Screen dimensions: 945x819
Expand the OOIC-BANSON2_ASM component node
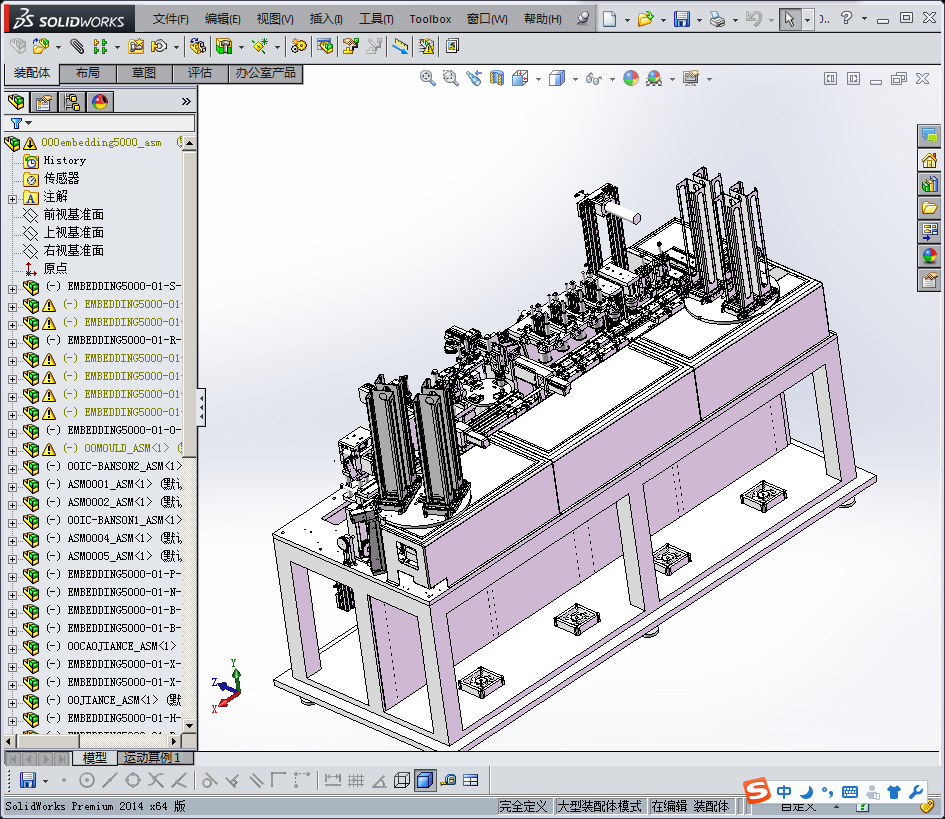tap(12, 467)
